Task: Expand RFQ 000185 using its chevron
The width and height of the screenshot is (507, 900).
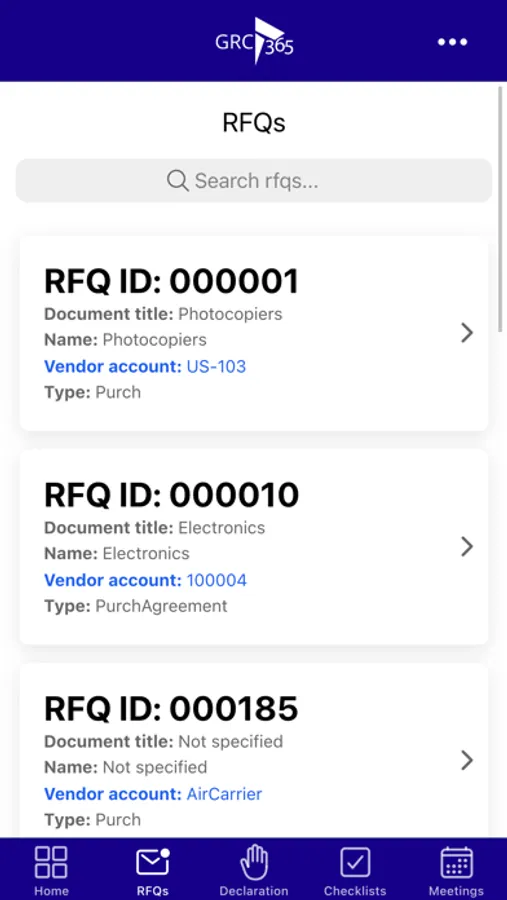Action: (x=467, y=760)
